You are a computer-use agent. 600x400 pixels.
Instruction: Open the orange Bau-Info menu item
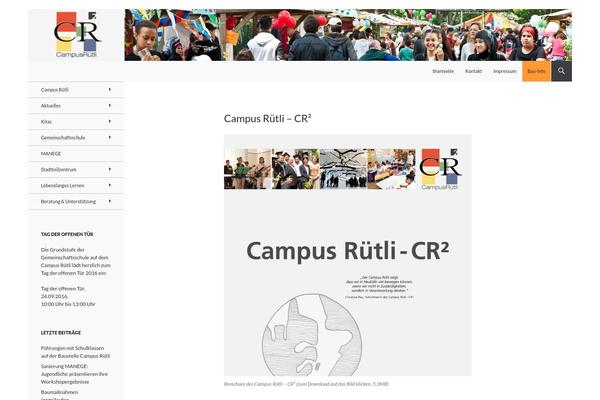tap(536, 71)
